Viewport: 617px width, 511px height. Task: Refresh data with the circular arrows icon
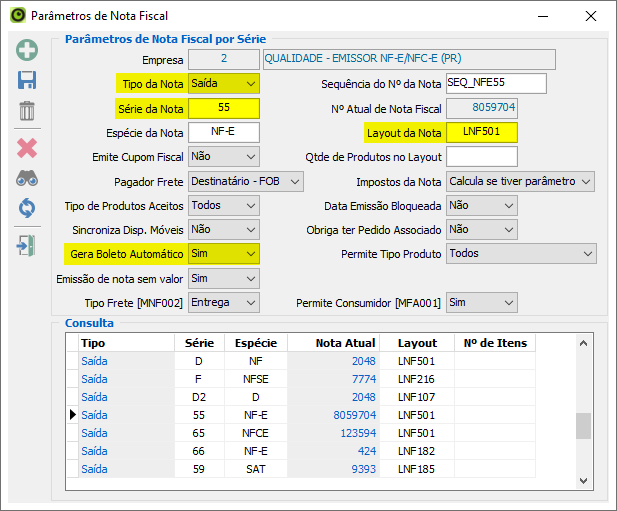point(27,208)
